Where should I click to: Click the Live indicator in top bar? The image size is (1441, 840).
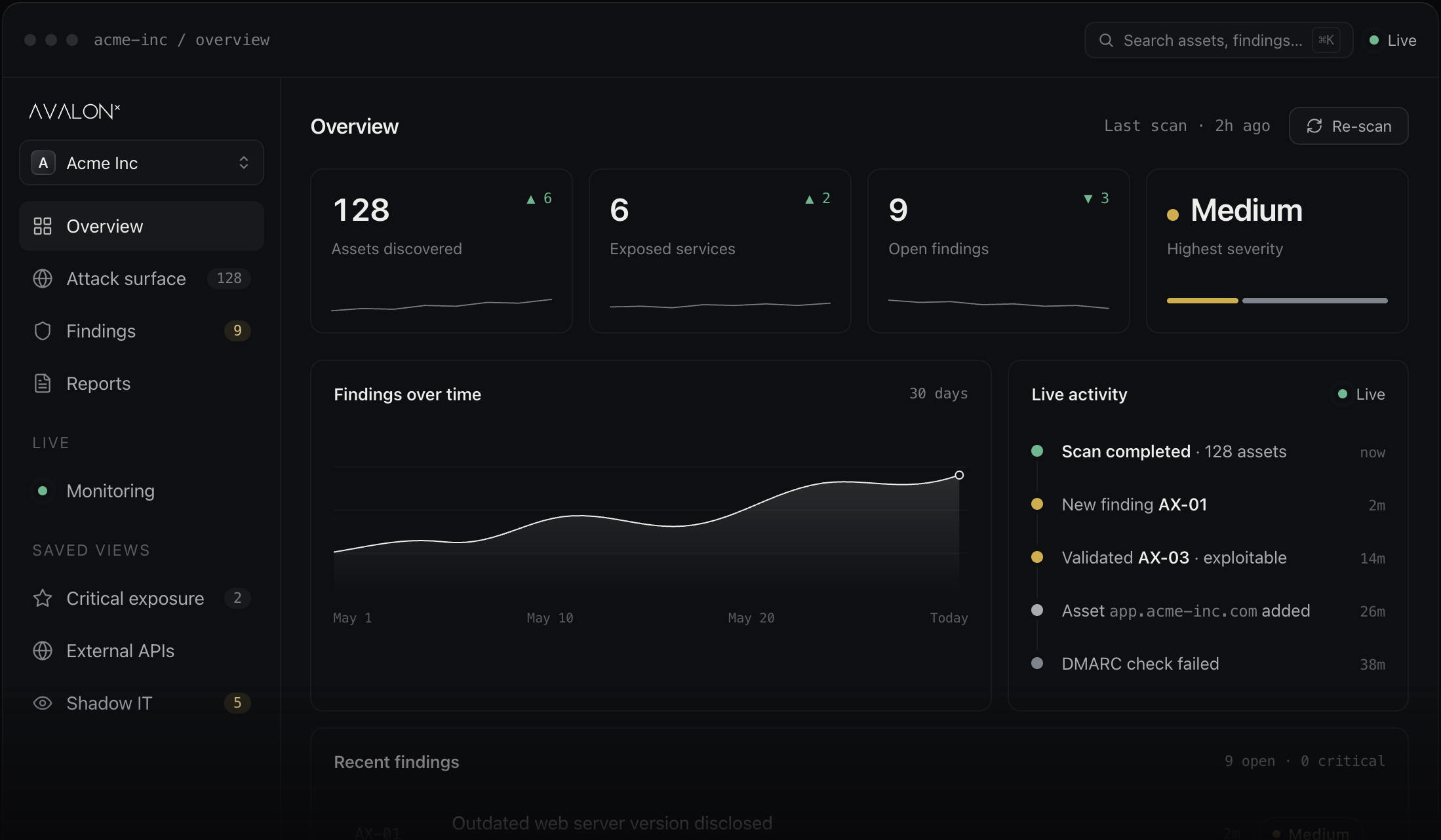1393,40
